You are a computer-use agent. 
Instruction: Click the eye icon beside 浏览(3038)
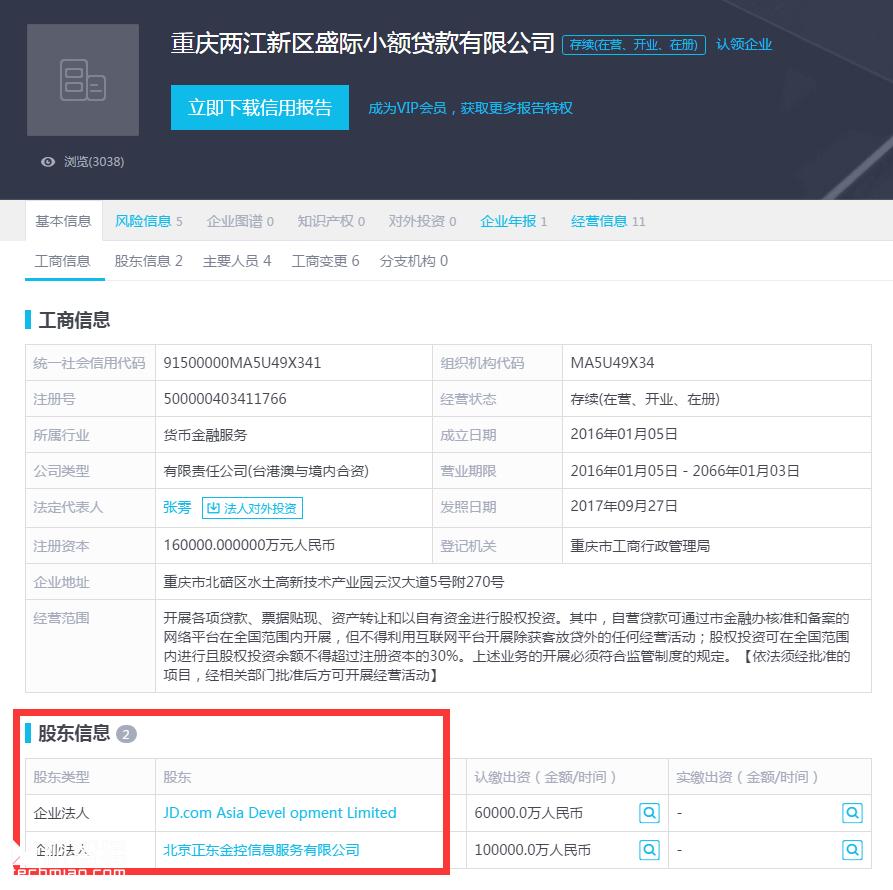pyautogui.click(x=47, y=161)
